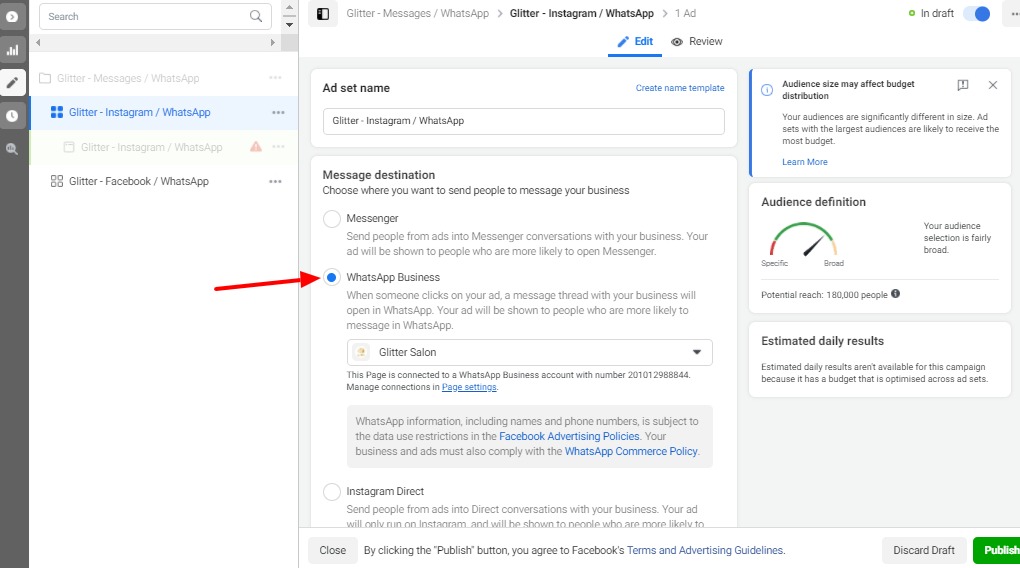Image resolution: width=1020 pixels, height=568 pixels.
Task: Click the scroll right arrow under search
Action: pyautogui.click(x=273, y=42)
